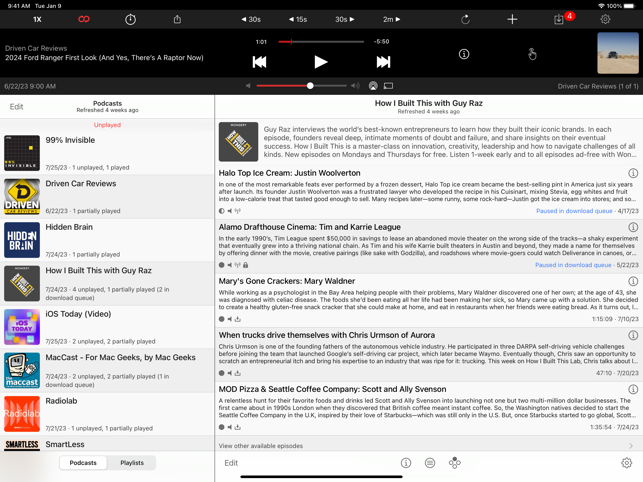Open Halo Top Ice Cream: Justin Woolverton episode
This screenshot has height=482, width=643.
429,192
